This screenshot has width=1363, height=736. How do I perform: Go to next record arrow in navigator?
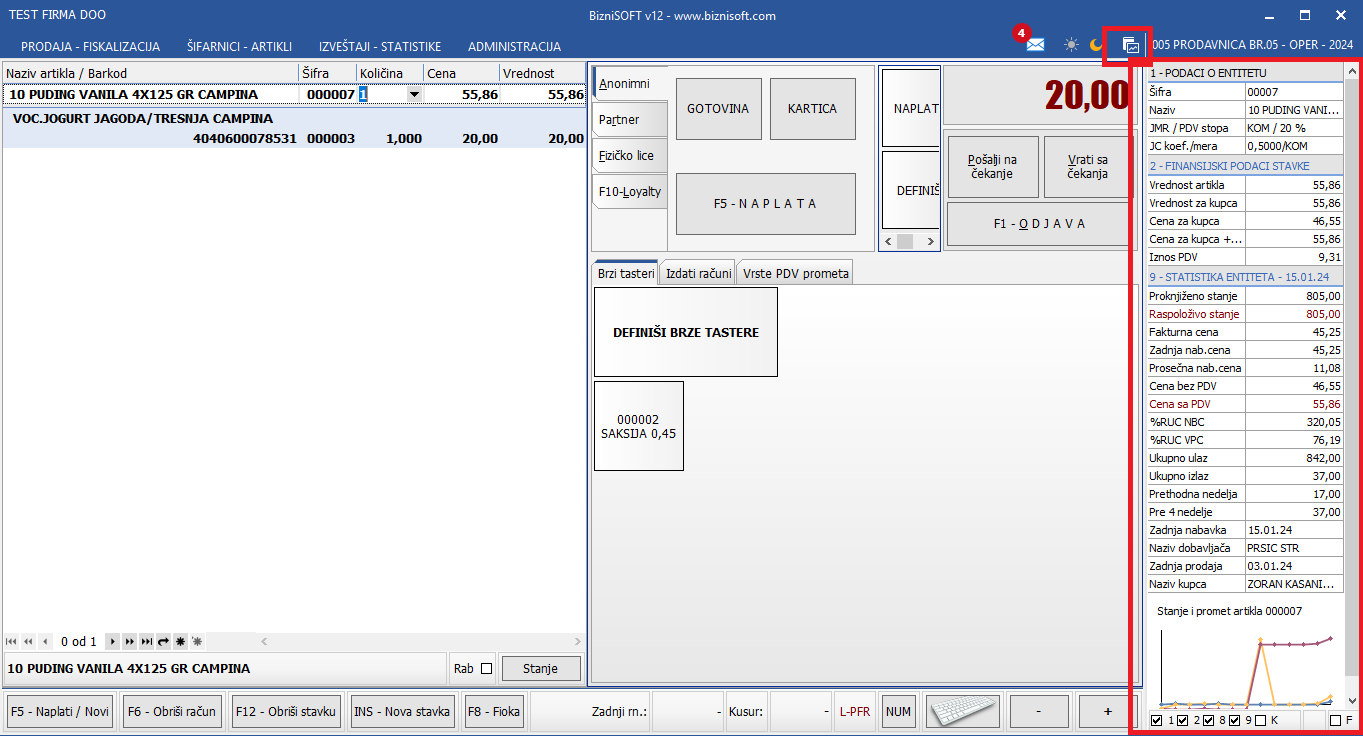pos(113,641)
